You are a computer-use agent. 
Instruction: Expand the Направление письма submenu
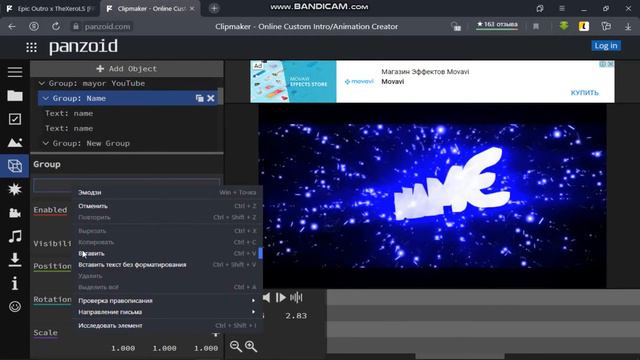167,312
